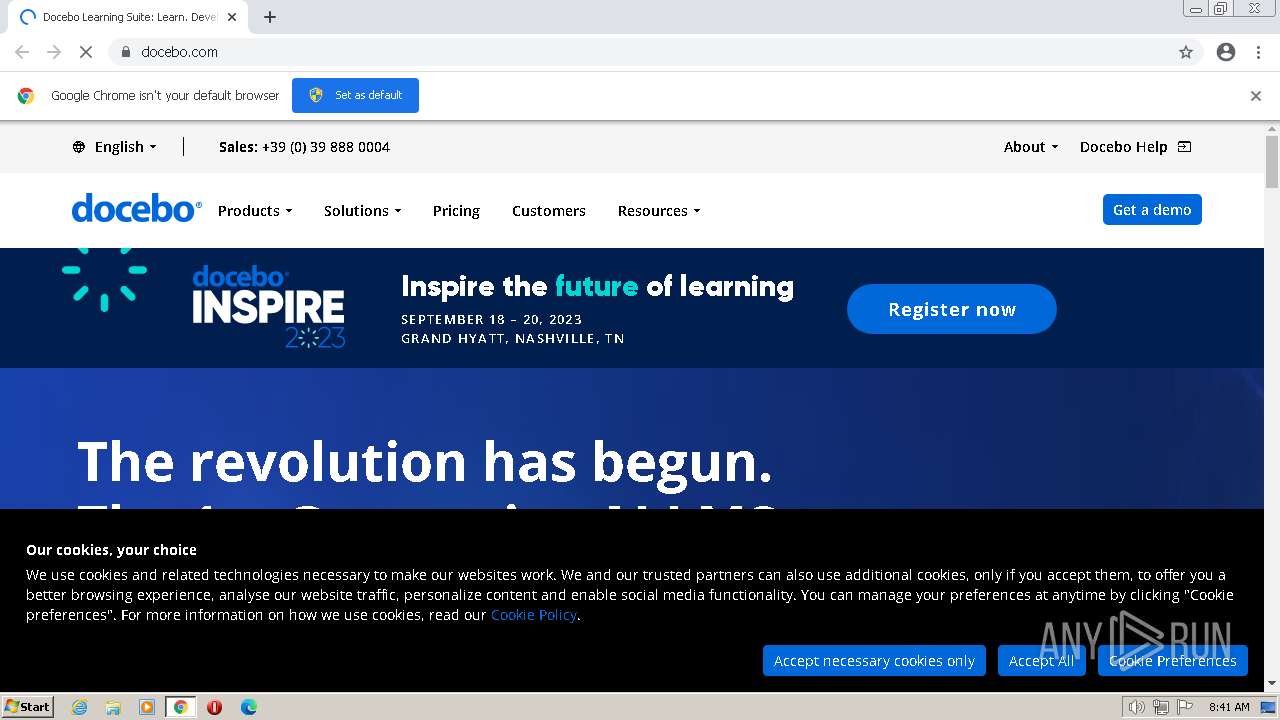Open Internet Explorer from taskbar
Image resolution: width=1280 pixels, height=720 pixels.
click(x=79, y=707)
